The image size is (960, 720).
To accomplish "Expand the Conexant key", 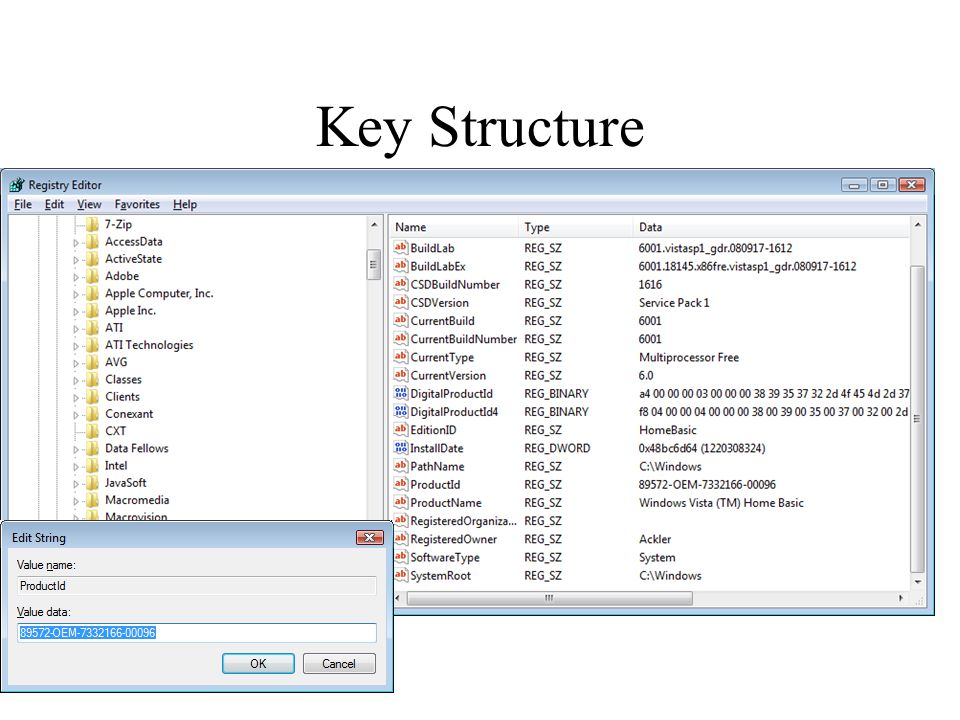I will [x=76, y=414].
